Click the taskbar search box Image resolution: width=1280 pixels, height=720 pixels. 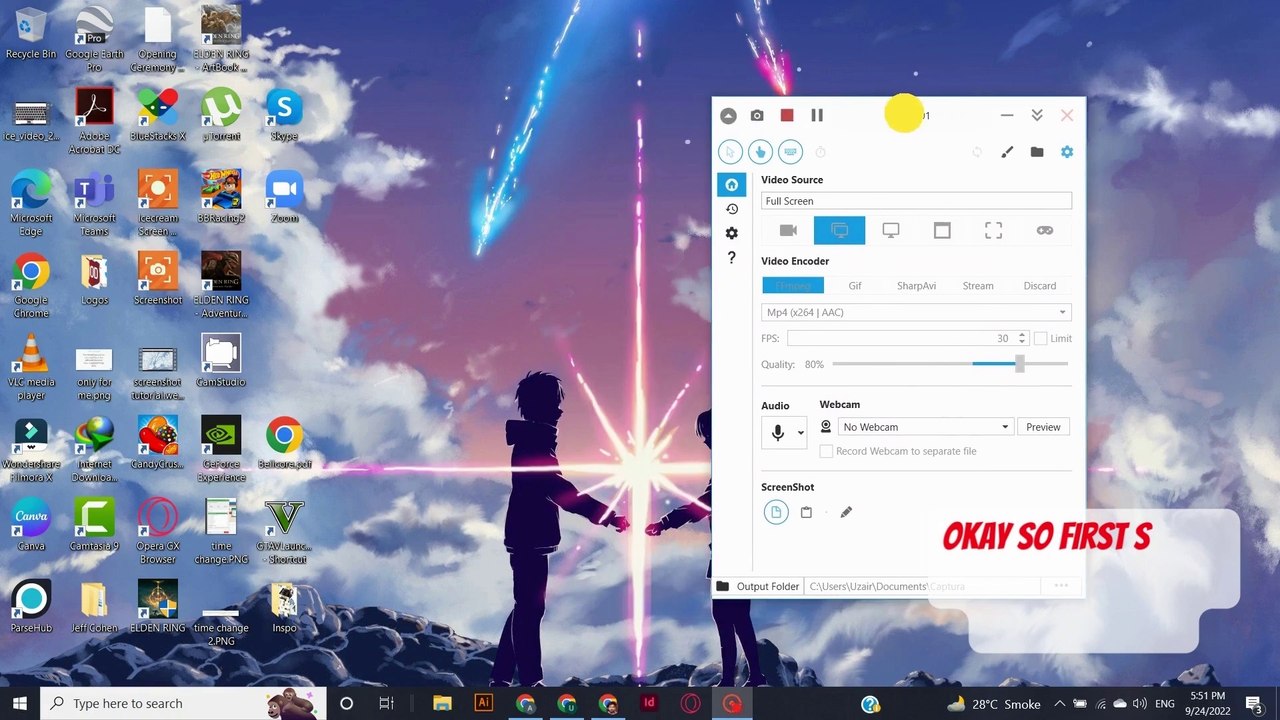click(183, 704)
